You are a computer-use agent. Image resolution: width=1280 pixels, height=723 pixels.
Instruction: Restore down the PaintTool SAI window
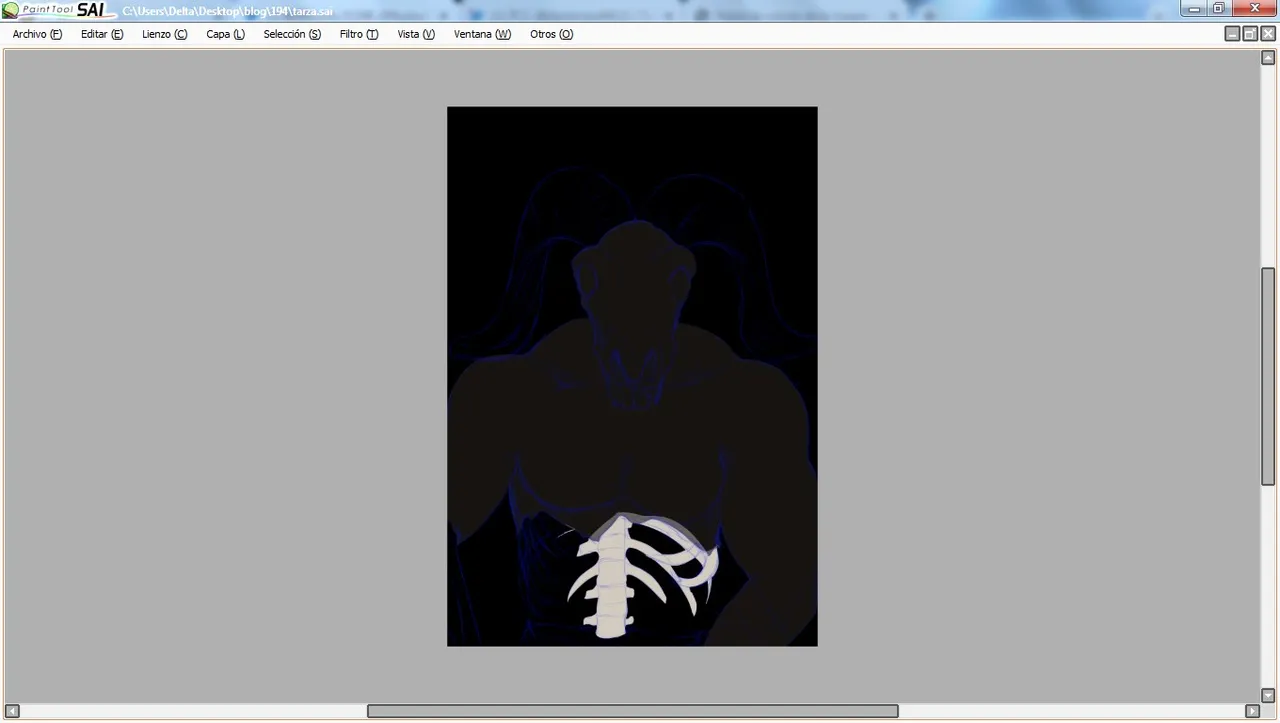click(1219, 9)
